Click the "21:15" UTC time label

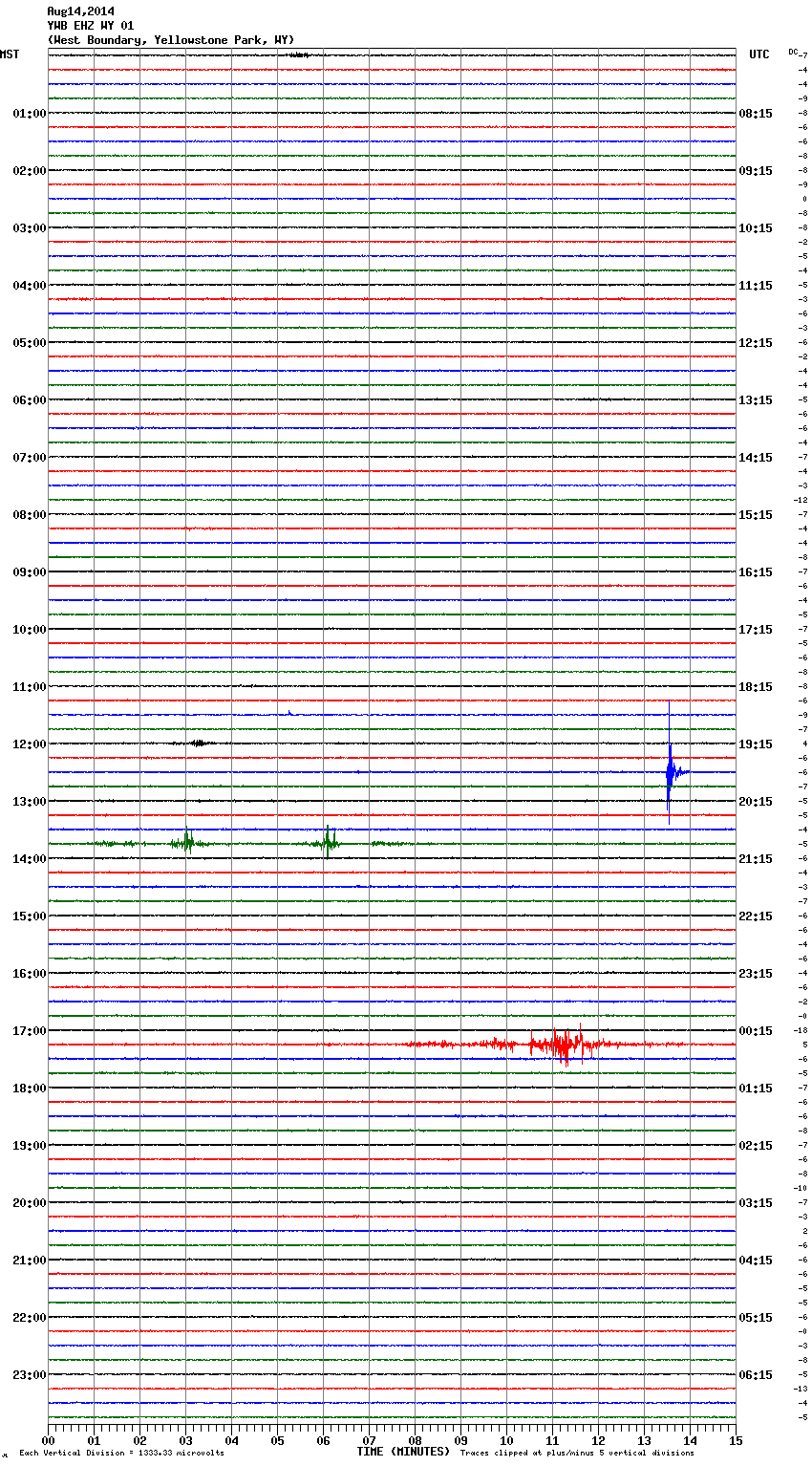[x=756, y=859]
